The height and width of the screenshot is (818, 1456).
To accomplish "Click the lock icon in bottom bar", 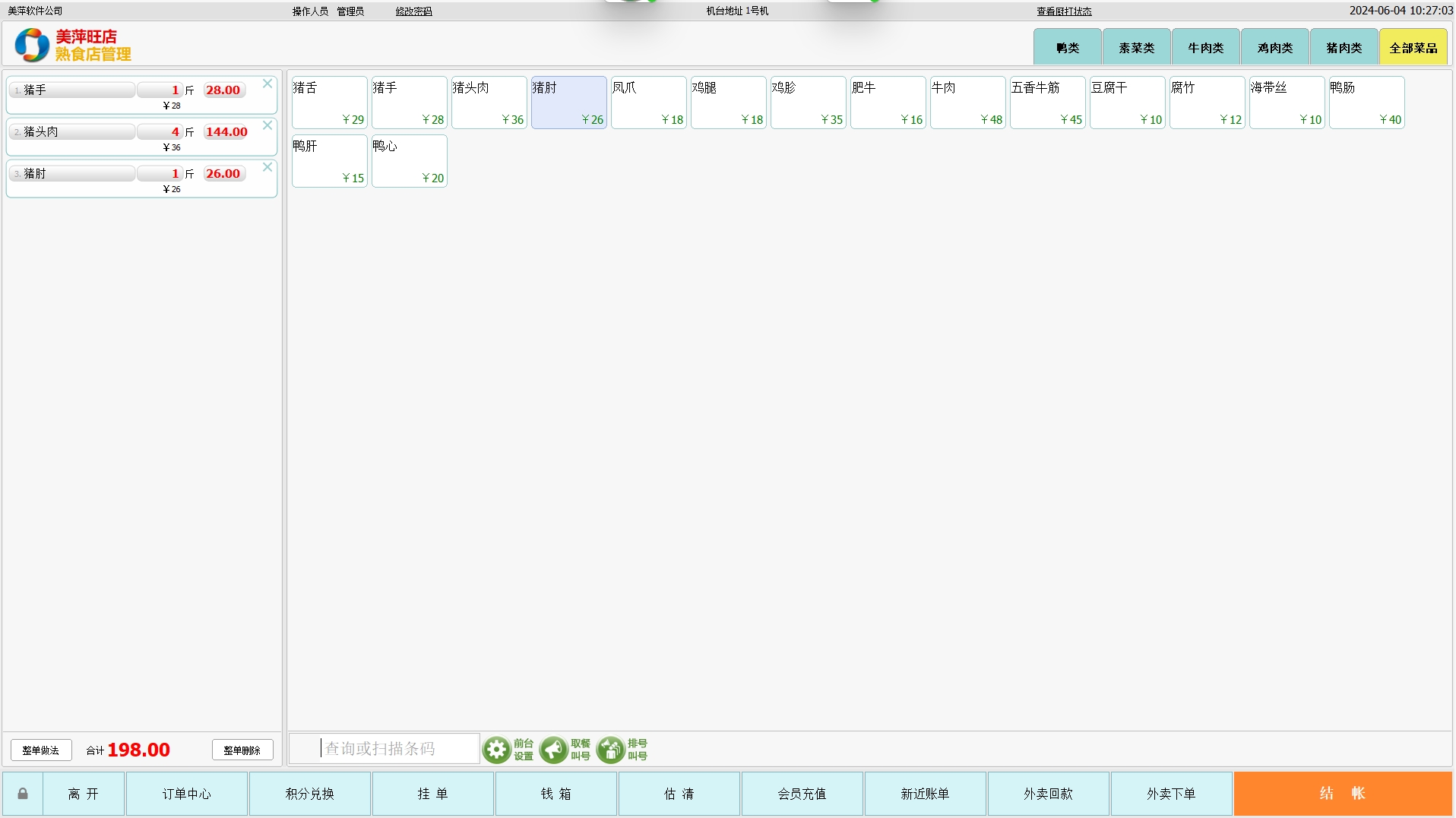I will (x=23, y=794).
